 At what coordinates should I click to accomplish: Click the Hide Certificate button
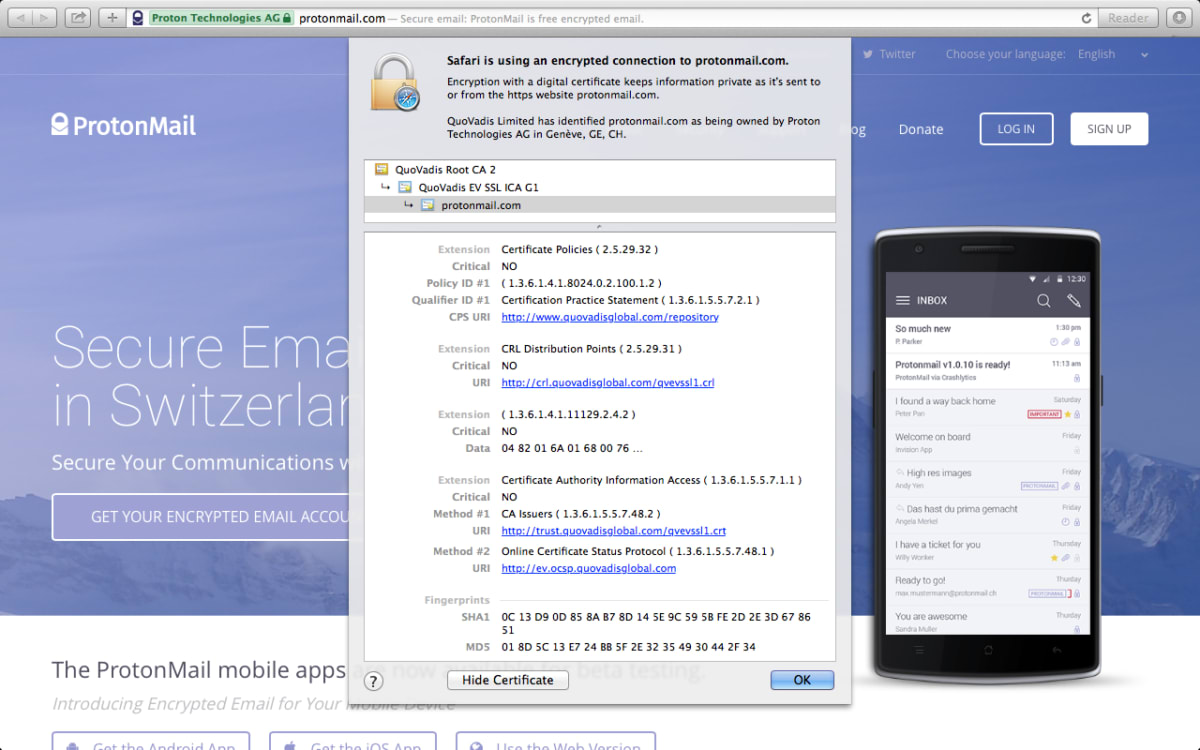pyautogui.click(x=508, y=680)
